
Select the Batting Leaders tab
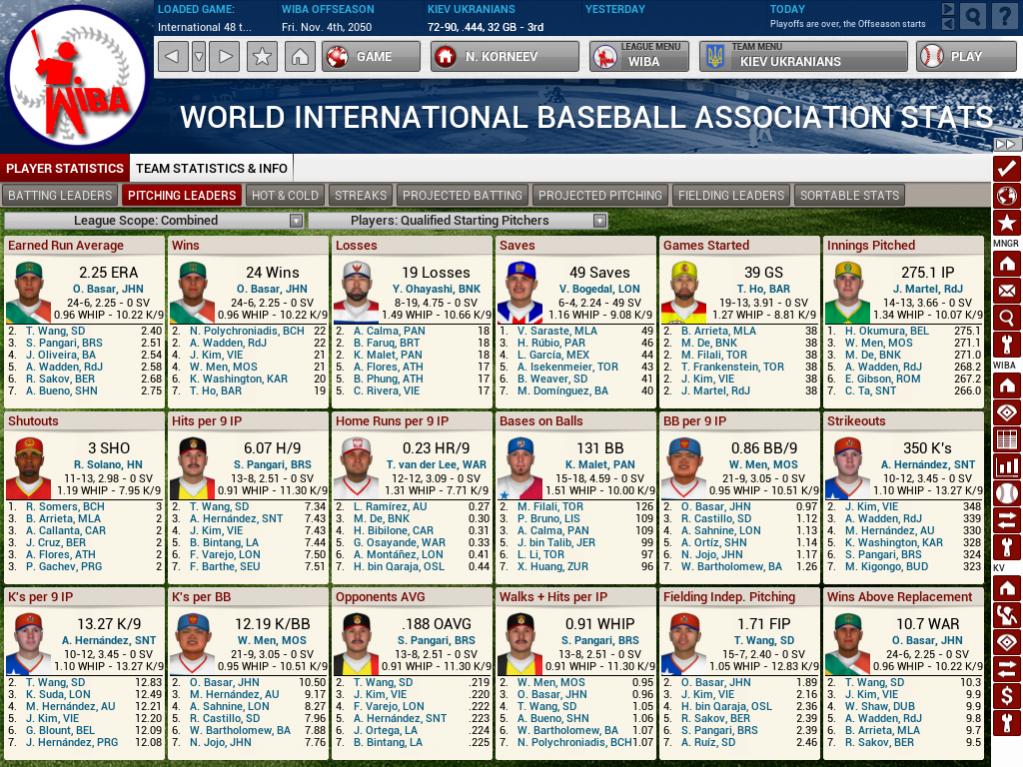60,195
